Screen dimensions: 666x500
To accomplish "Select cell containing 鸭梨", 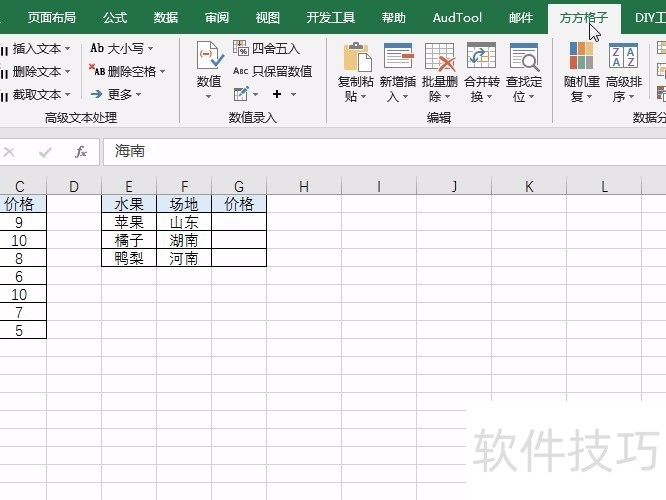I will (129, 258).
